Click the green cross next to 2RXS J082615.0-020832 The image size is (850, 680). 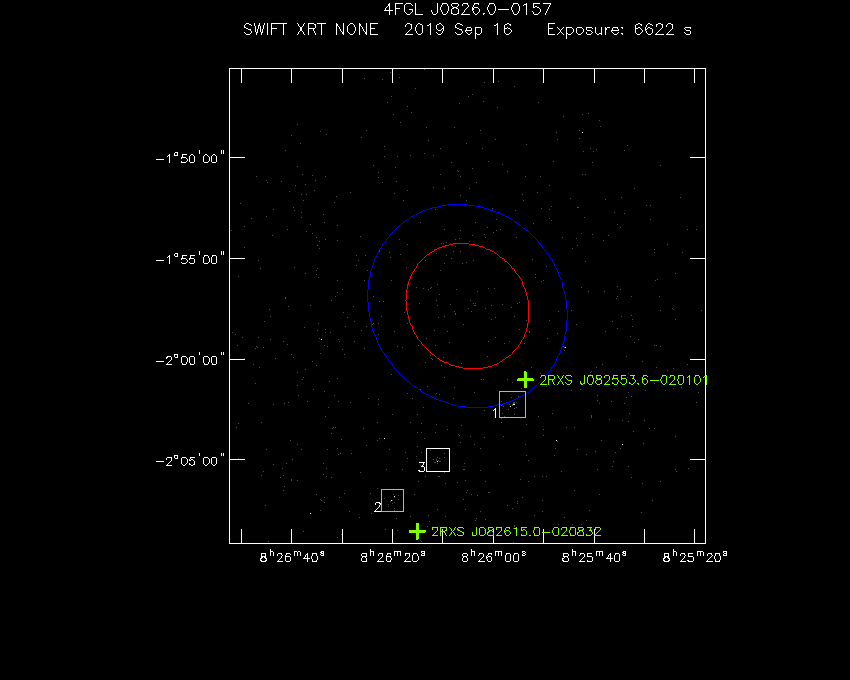(x=417, y=531)
